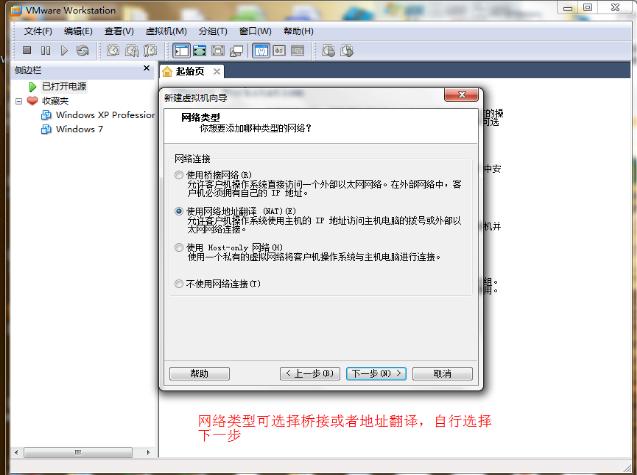This screenshot has height=475, width=637.
Task: Click the 上一步 back button
Action: click(310, 374)
